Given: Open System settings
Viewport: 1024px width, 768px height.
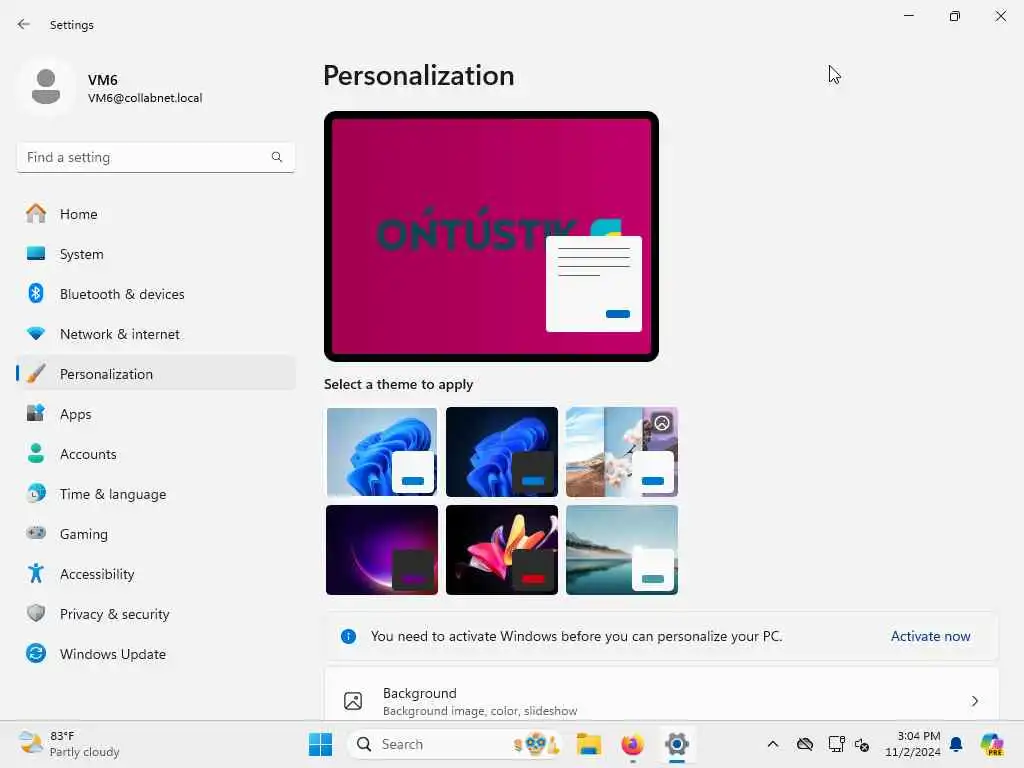Looking at the screenshot, I should pos(156,253).
